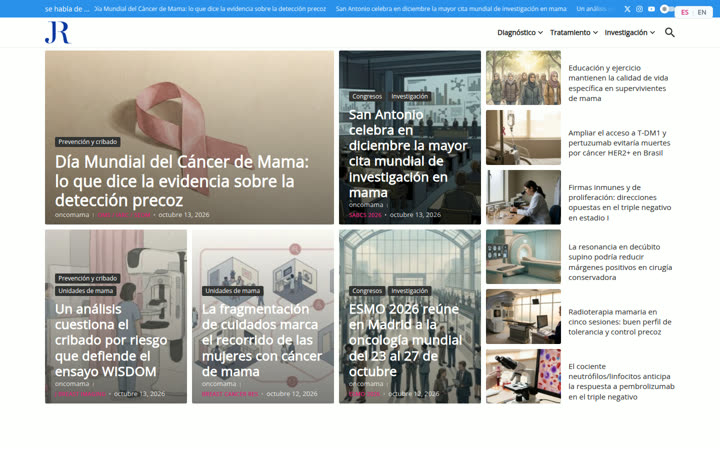Click the microscope and blood cells thumbnail

pos(523,376)
